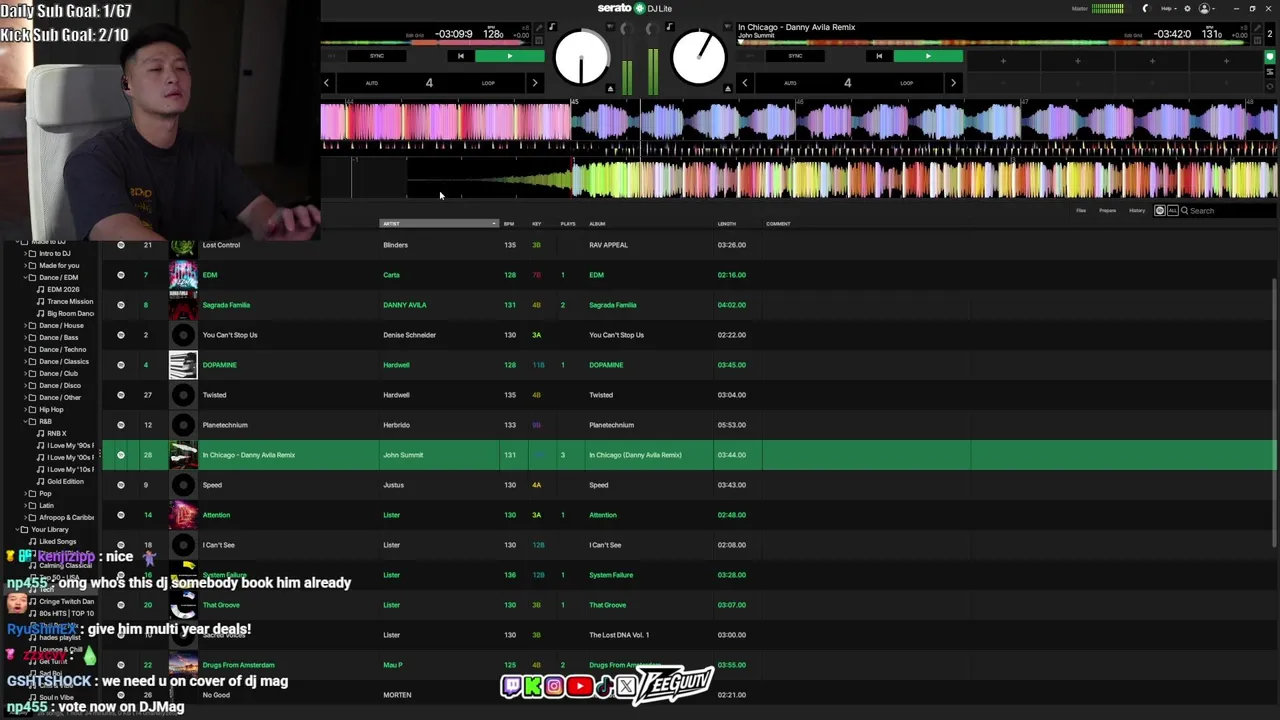1280x720 pixels.
Task: Open the History panel
Action: tap(1137, 211)
